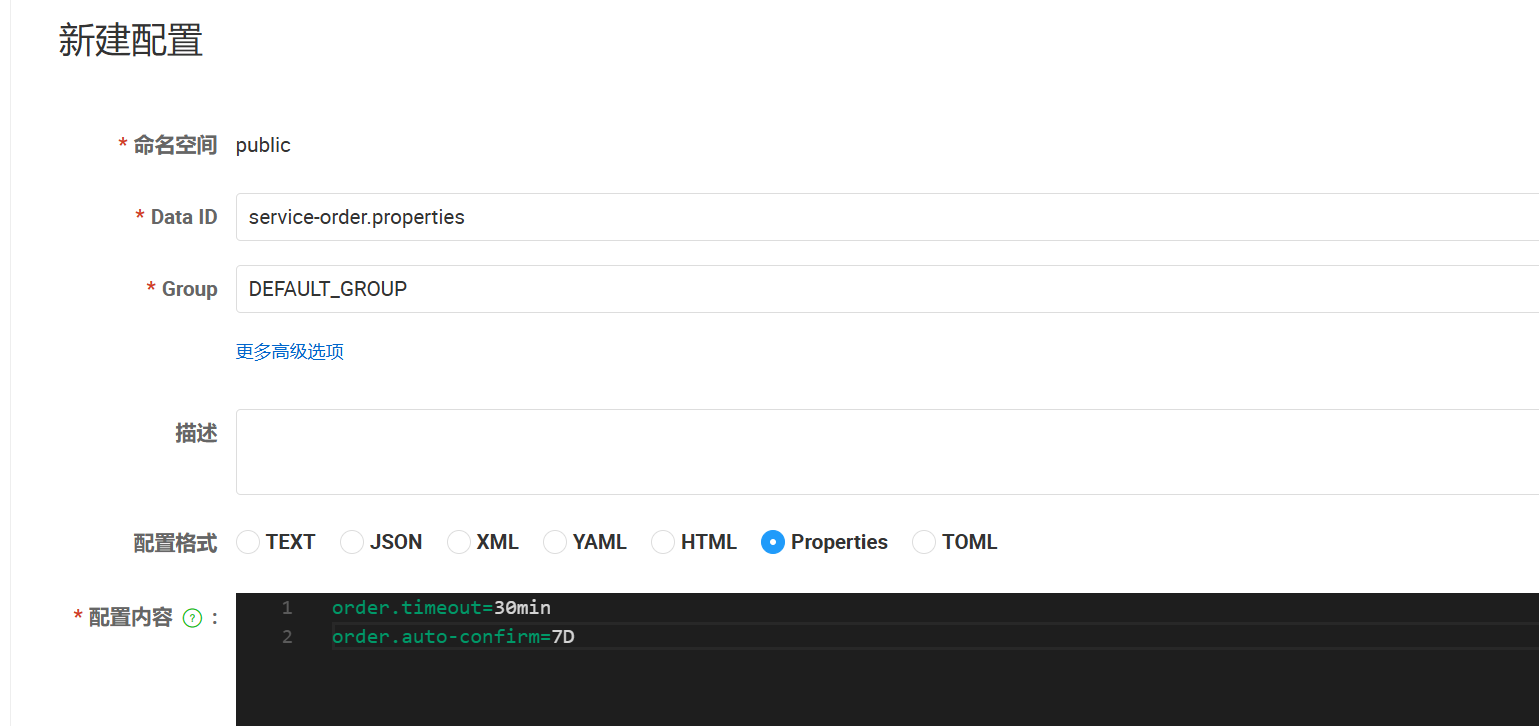1539x726 pixels.
Task: Click the public namespace value
Action: coord(263,145)
